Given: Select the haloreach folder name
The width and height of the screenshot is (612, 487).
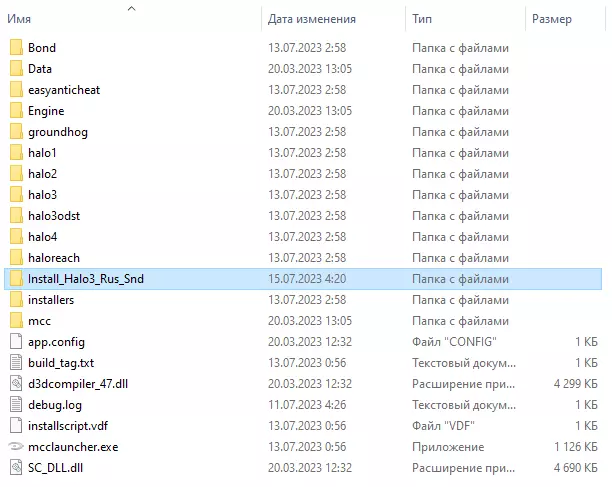Looking at the screenshot, I should coord(54,258).
